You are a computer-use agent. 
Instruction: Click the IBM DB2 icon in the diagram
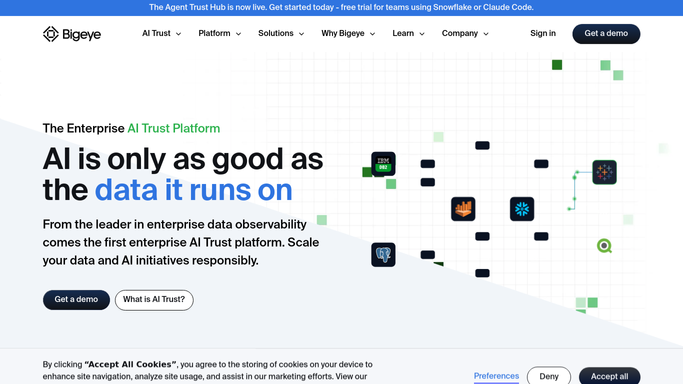click(x=383, y=164)
